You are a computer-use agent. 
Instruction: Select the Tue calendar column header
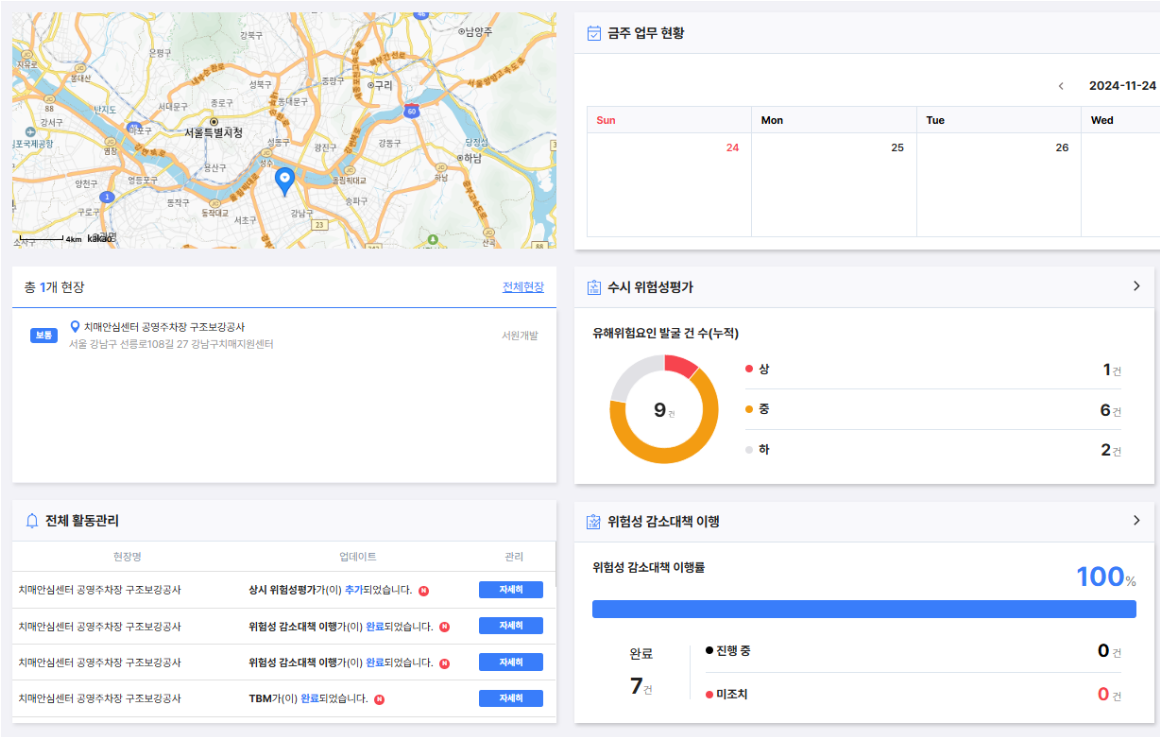click(935, 120)
